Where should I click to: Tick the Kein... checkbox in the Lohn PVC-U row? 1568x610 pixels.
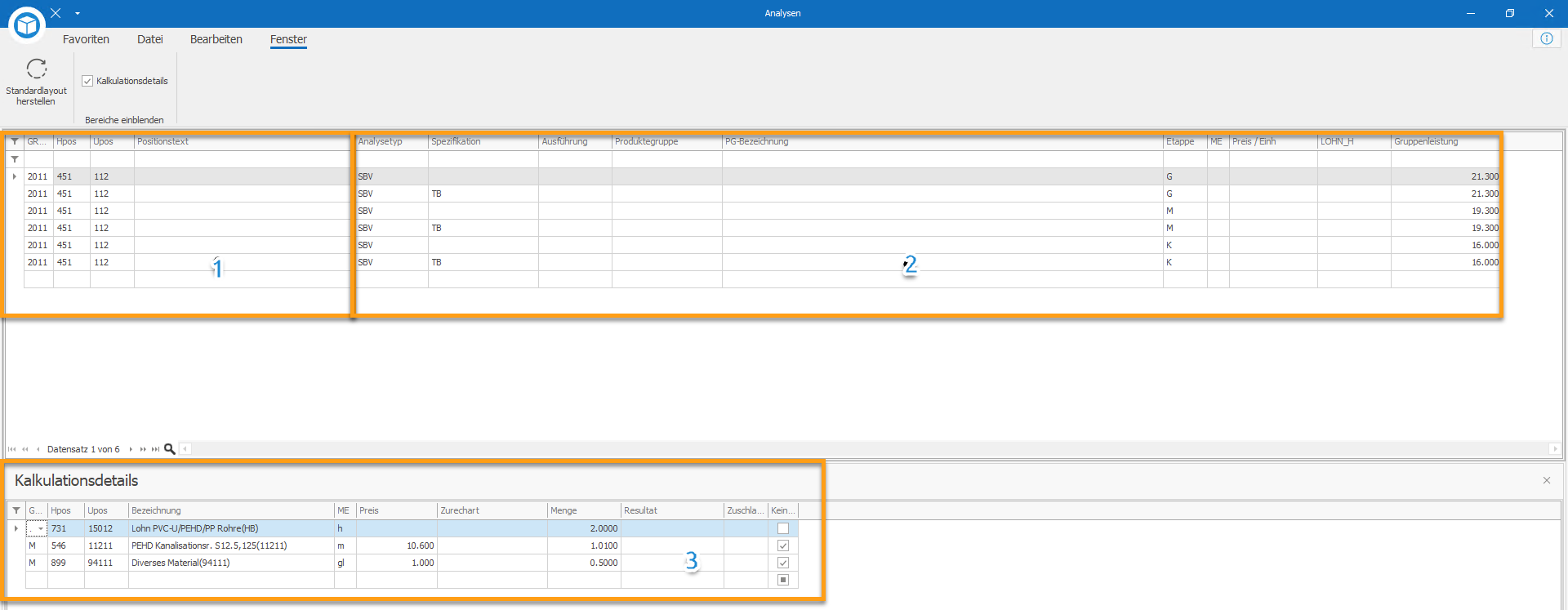coord(783,528)
